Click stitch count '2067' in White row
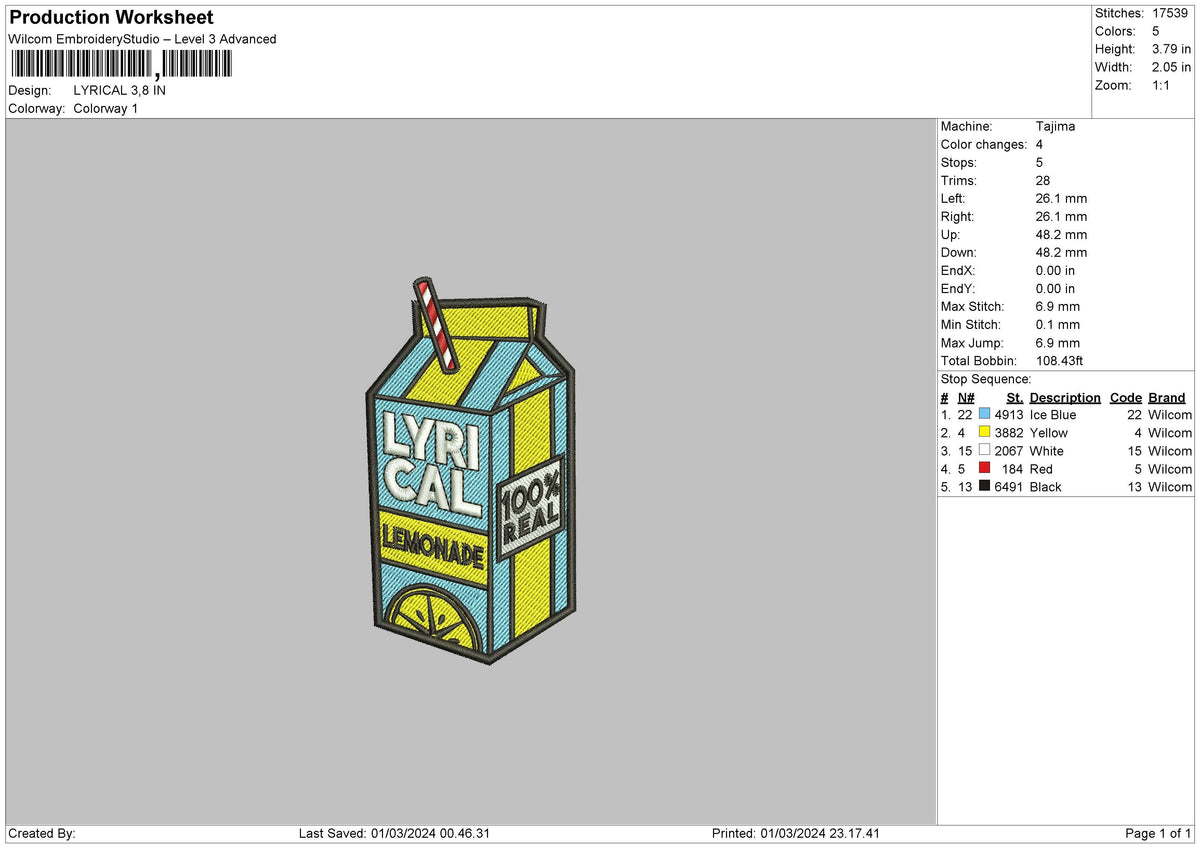Screen dimensions: 1200x848 tap(1009, 450)
